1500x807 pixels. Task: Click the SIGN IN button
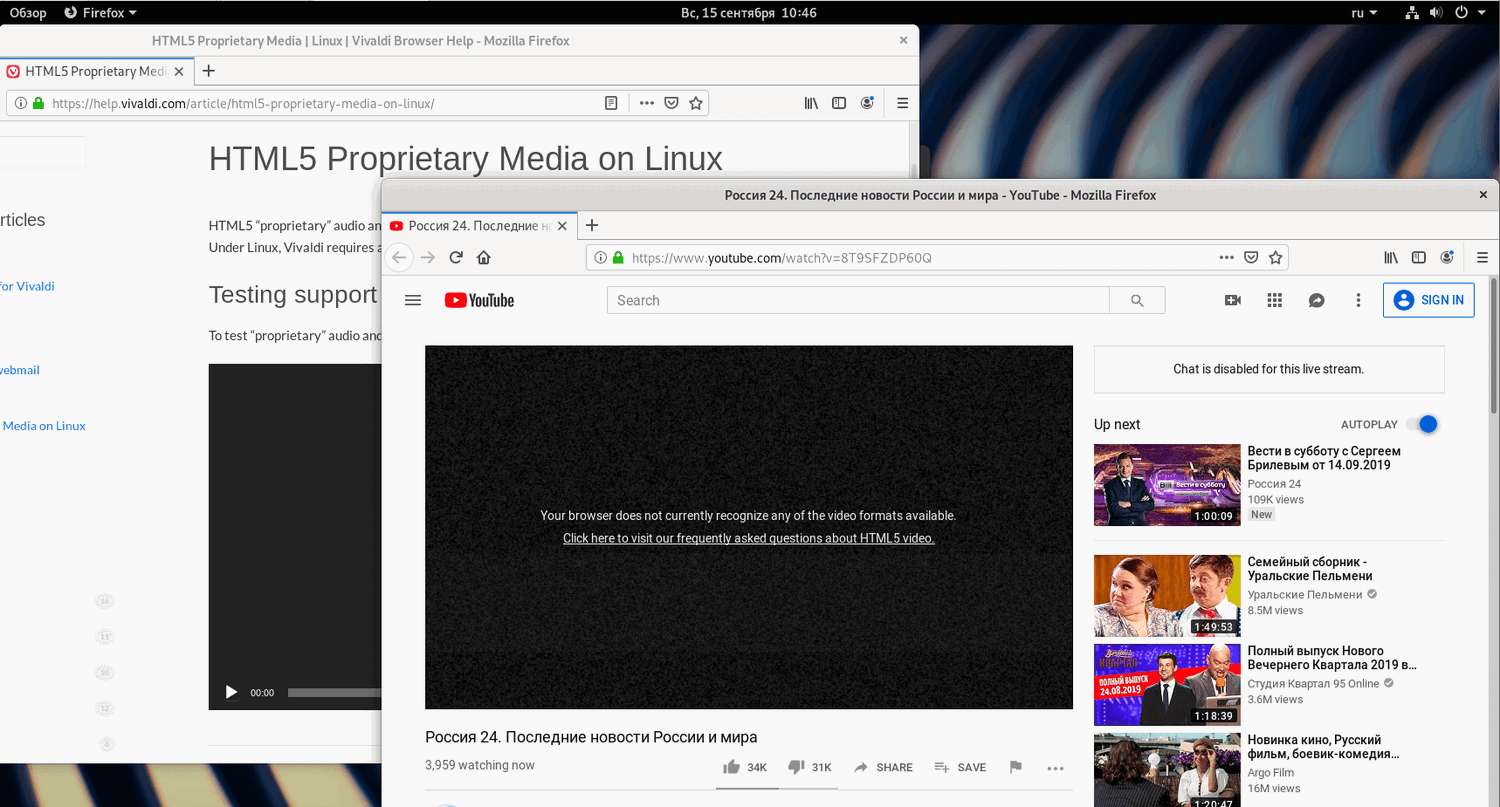click(1429, 300)
